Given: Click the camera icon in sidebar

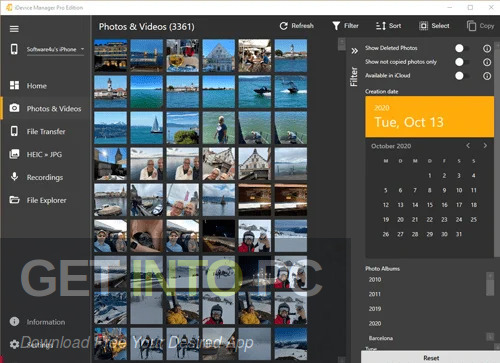Looking at the screenshot, I should click(14, 108).
